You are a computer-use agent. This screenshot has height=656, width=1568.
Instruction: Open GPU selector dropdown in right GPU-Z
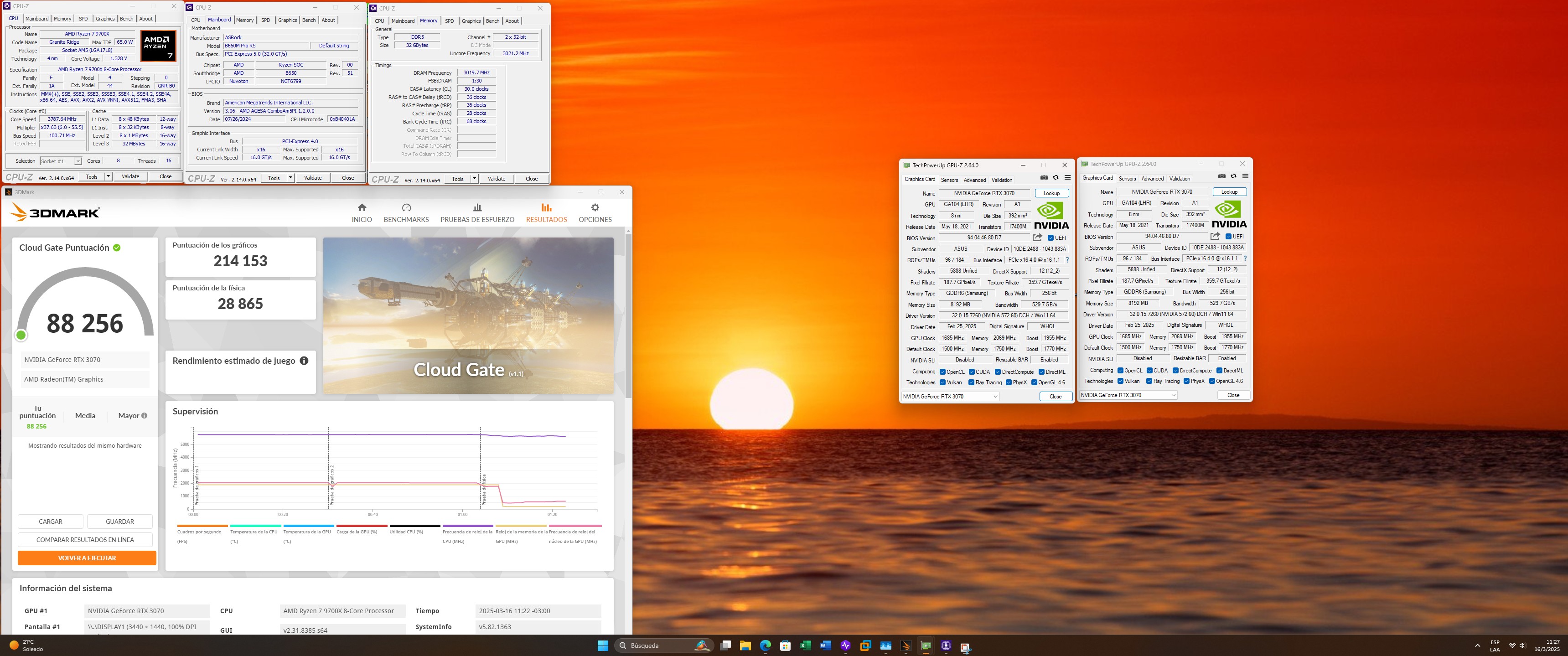(1128, 396)
